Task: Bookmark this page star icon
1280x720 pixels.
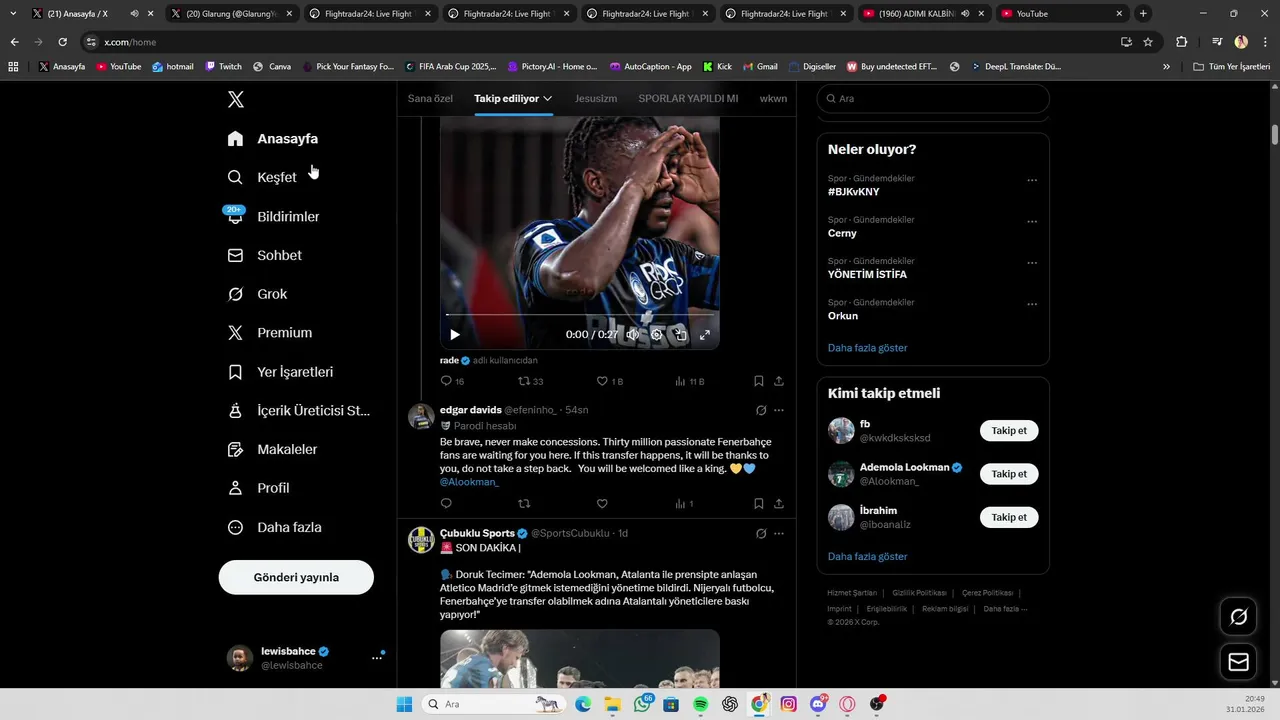Action: coord(1148,42)
